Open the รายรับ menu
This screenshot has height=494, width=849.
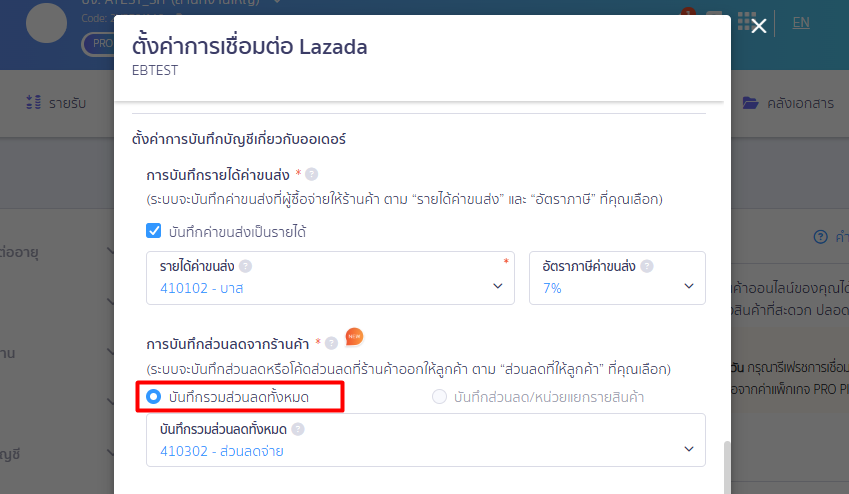pos(56,103)
